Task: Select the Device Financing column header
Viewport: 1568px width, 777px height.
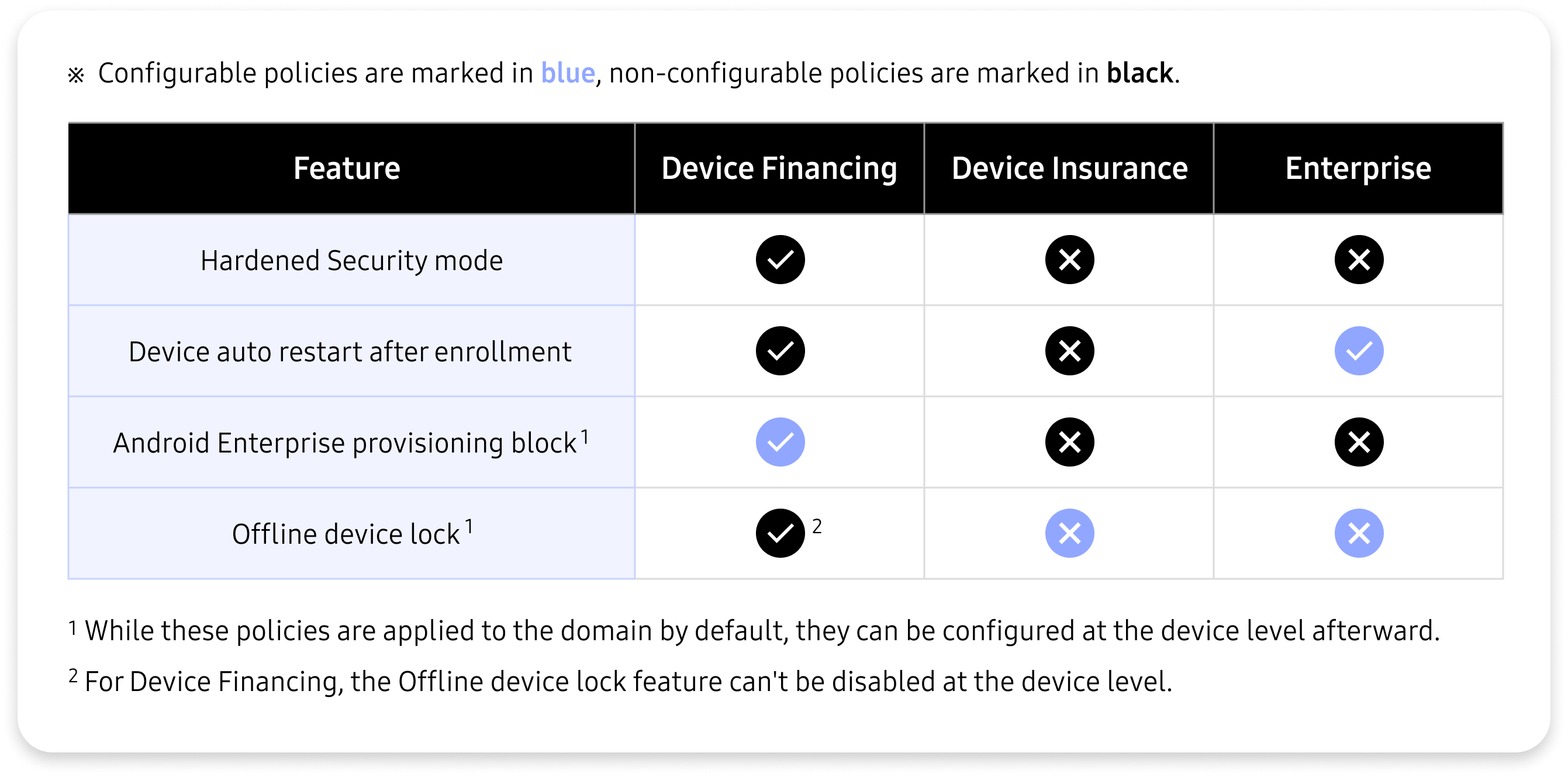Action: (x=779, y=169)
